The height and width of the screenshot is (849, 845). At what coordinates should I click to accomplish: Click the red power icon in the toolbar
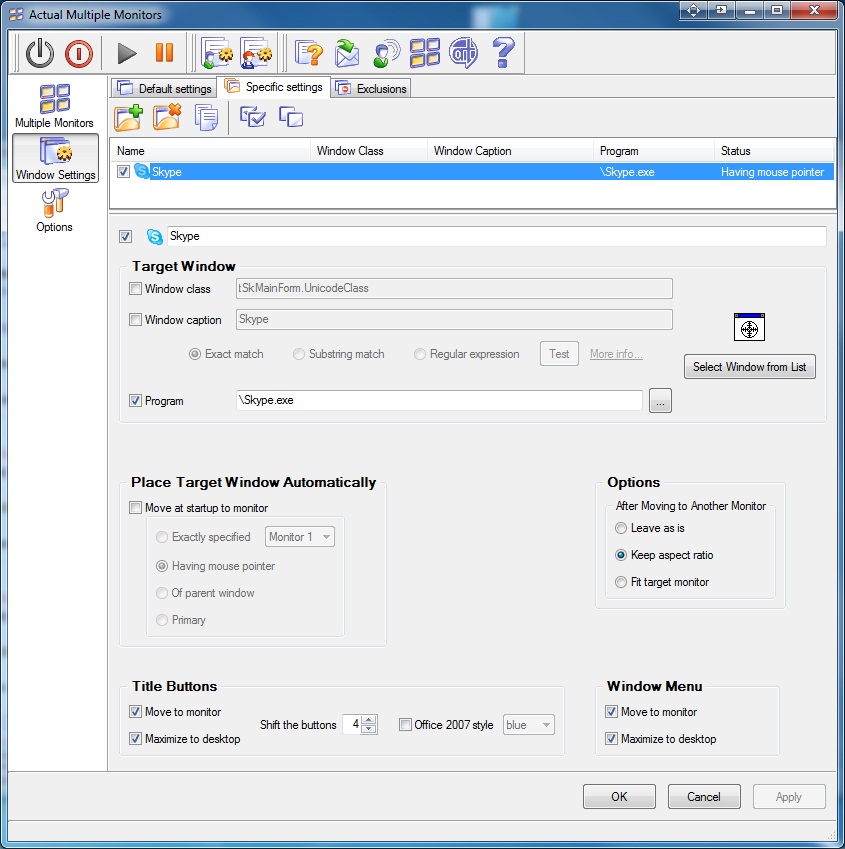[78, 53]
